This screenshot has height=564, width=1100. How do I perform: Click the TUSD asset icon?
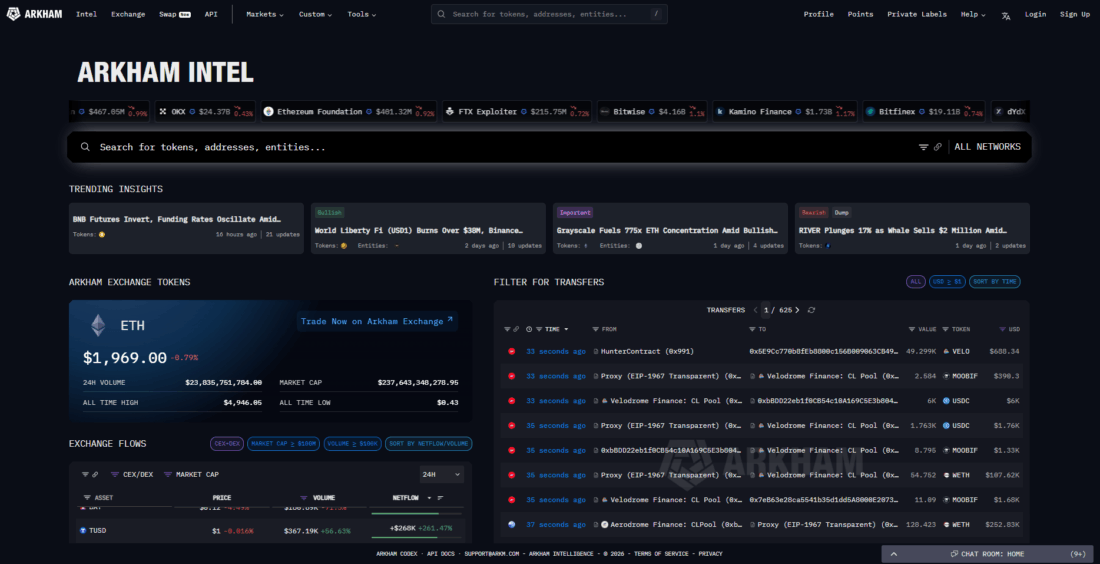(83, 530)
